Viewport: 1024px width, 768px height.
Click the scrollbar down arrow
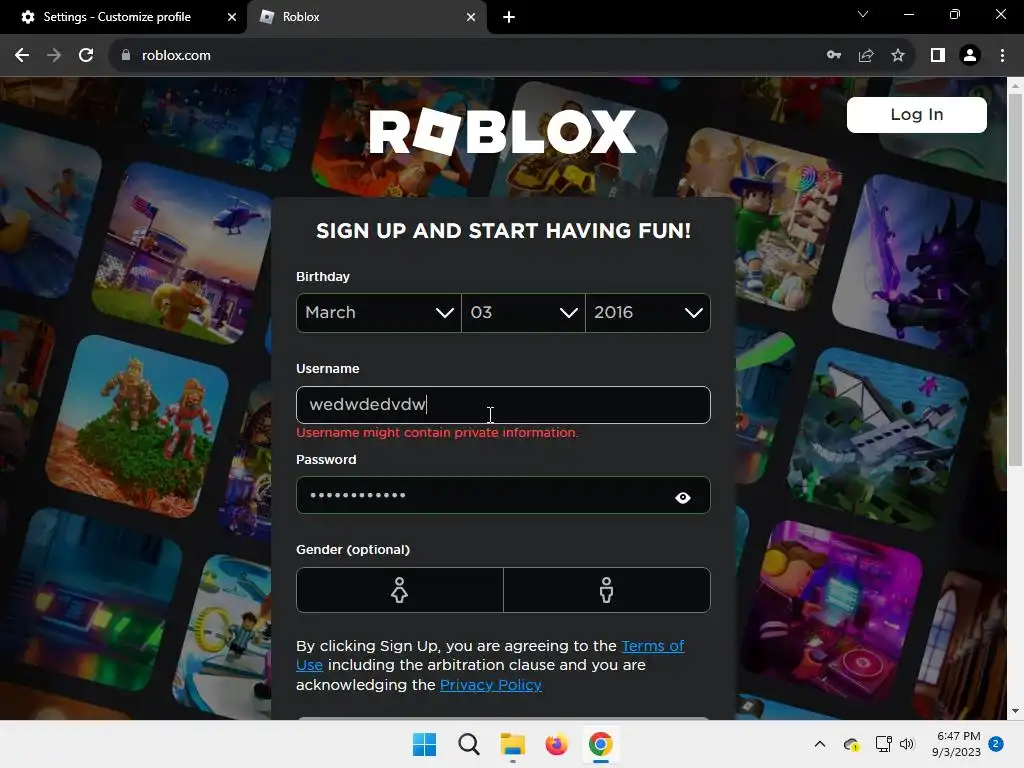(1015, 711)
